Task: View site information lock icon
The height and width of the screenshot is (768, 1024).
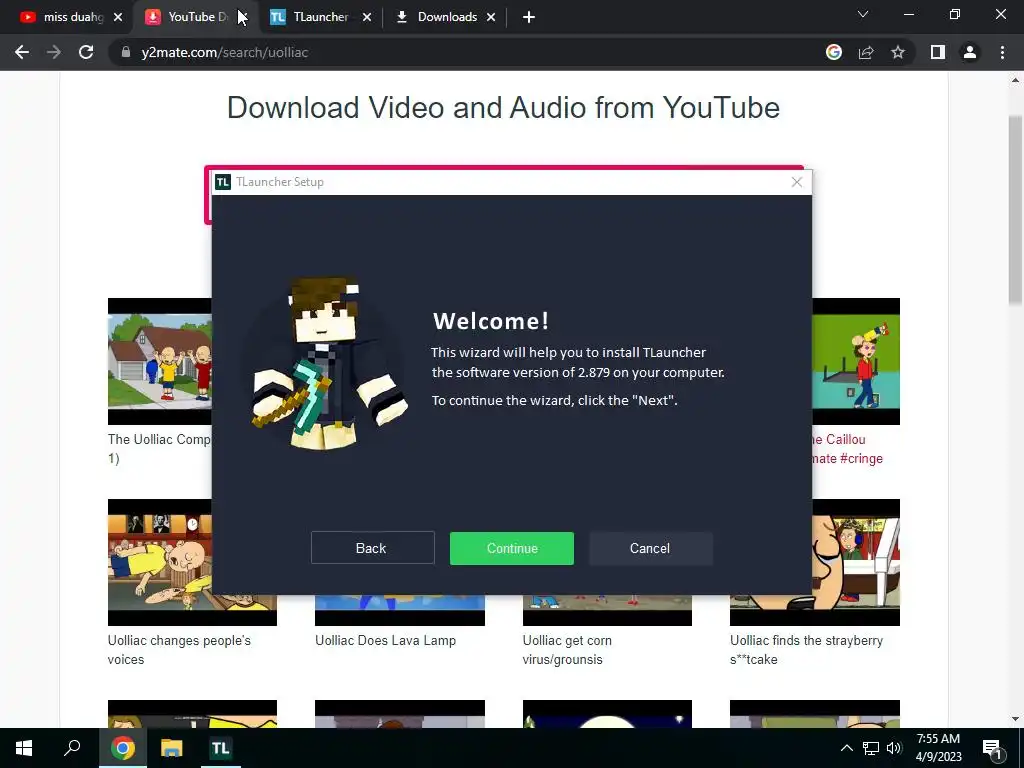Action: coord(126,52)
